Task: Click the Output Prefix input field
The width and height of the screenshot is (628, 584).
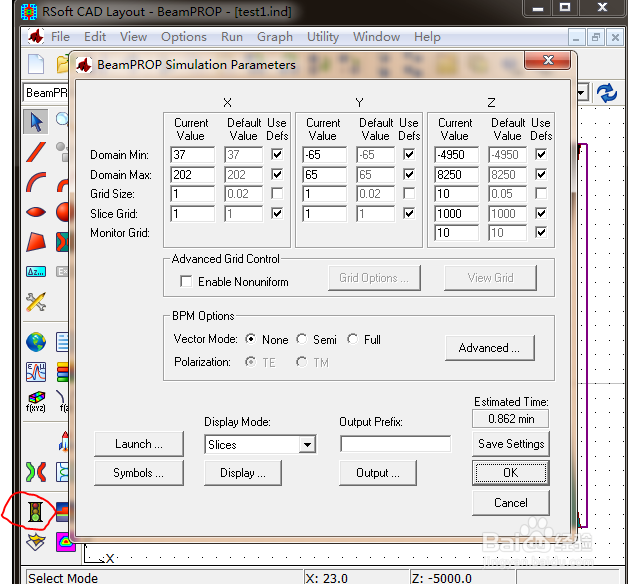Action: (396, 444)
